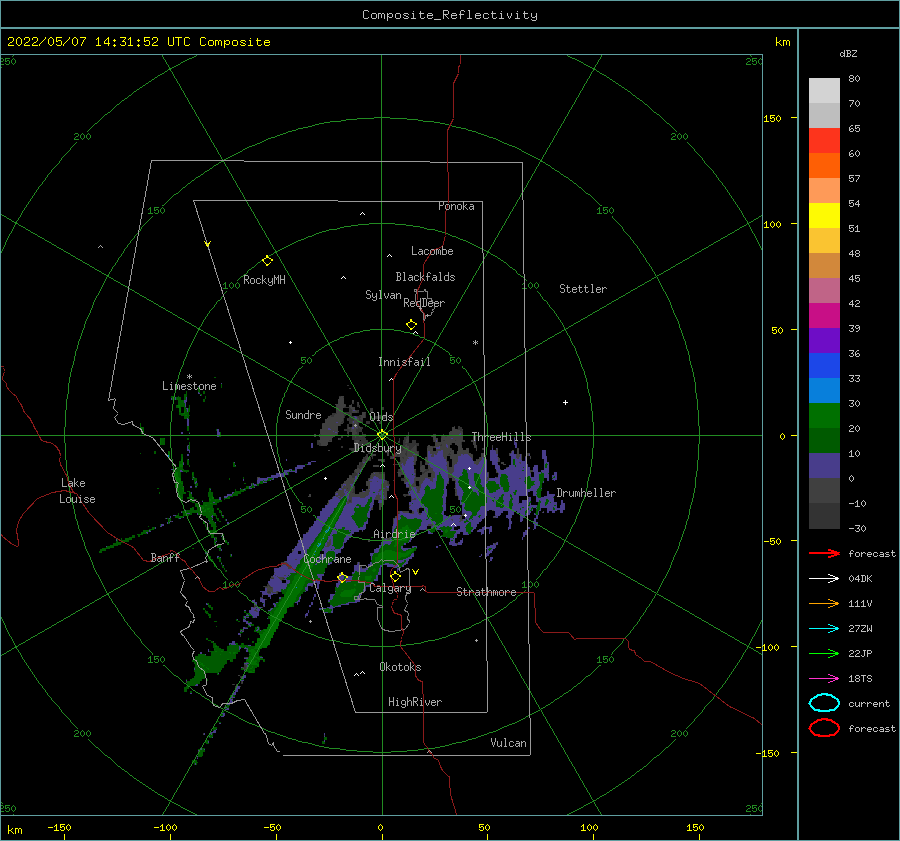Select the orange 111V arrow icon
900x841 pixels.
[x=824, y=603]
